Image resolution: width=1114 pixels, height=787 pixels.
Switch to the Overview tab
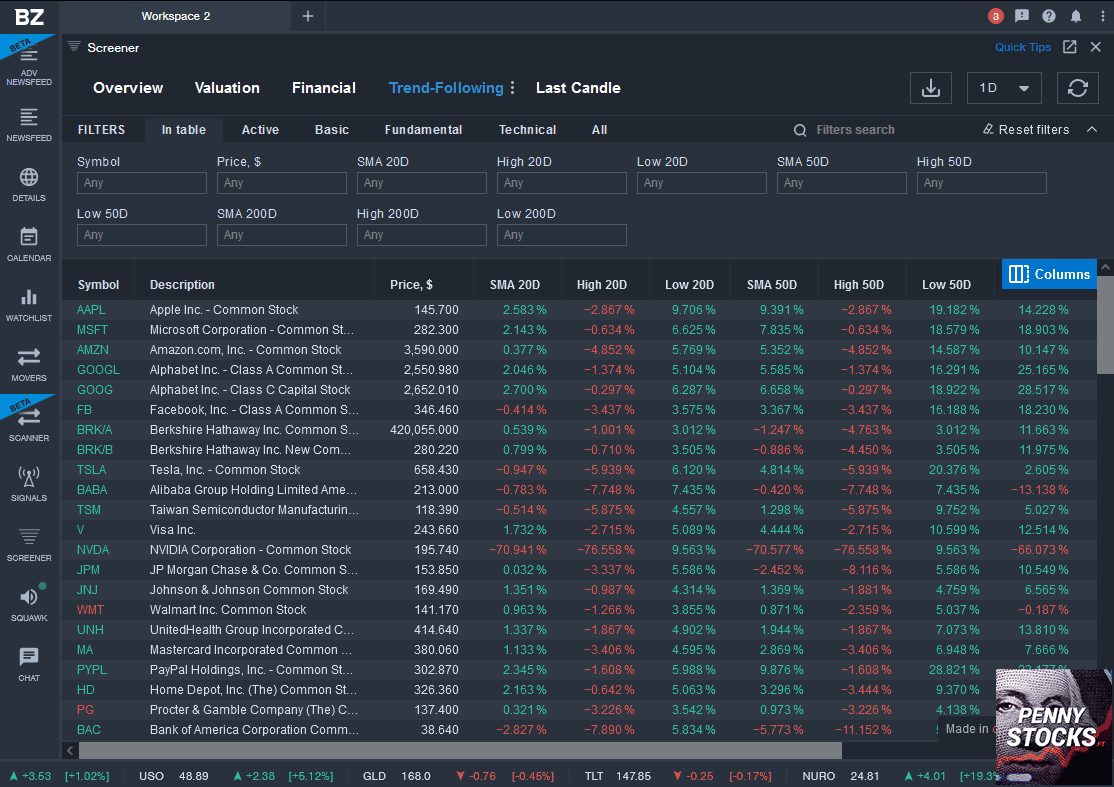[128, 88]
